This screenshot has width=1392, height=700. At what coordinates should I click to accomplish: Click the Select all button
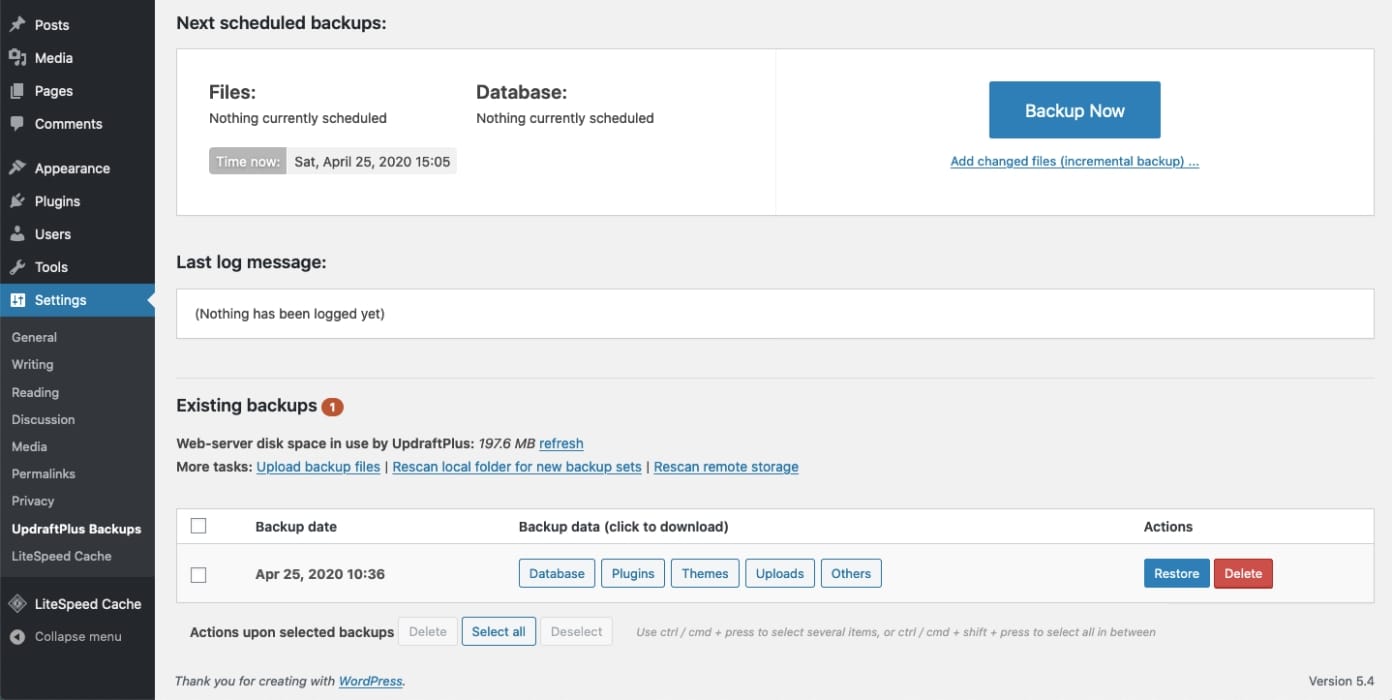(x=499, y=631)
